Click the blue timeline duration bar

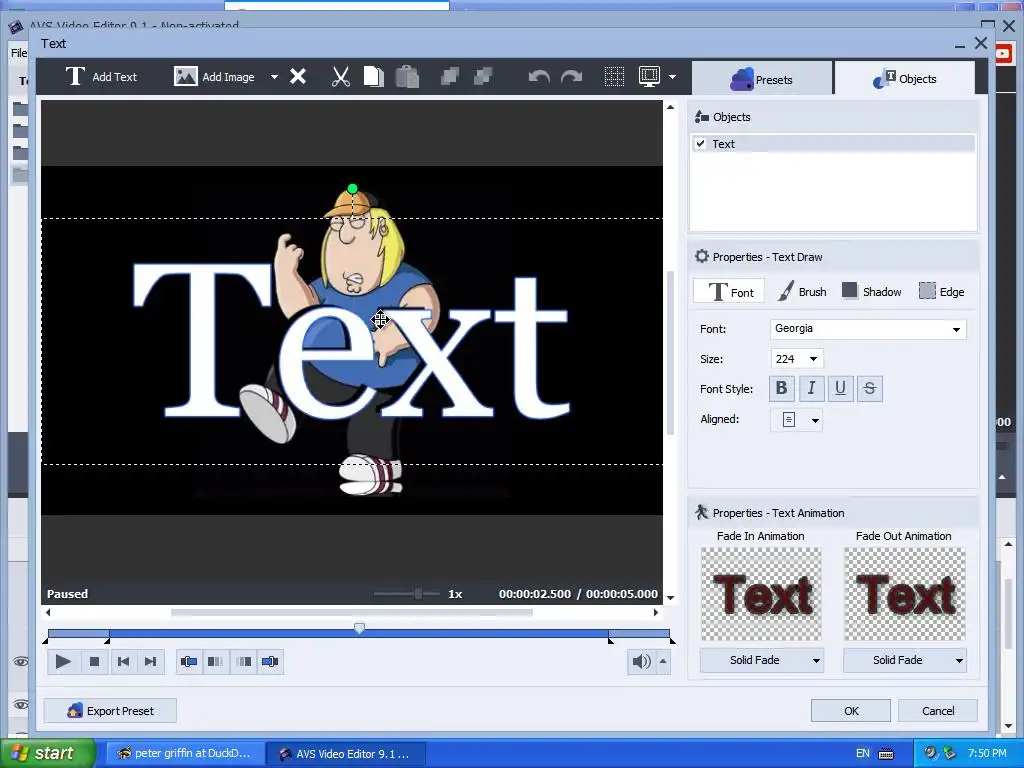coord(359,633)
